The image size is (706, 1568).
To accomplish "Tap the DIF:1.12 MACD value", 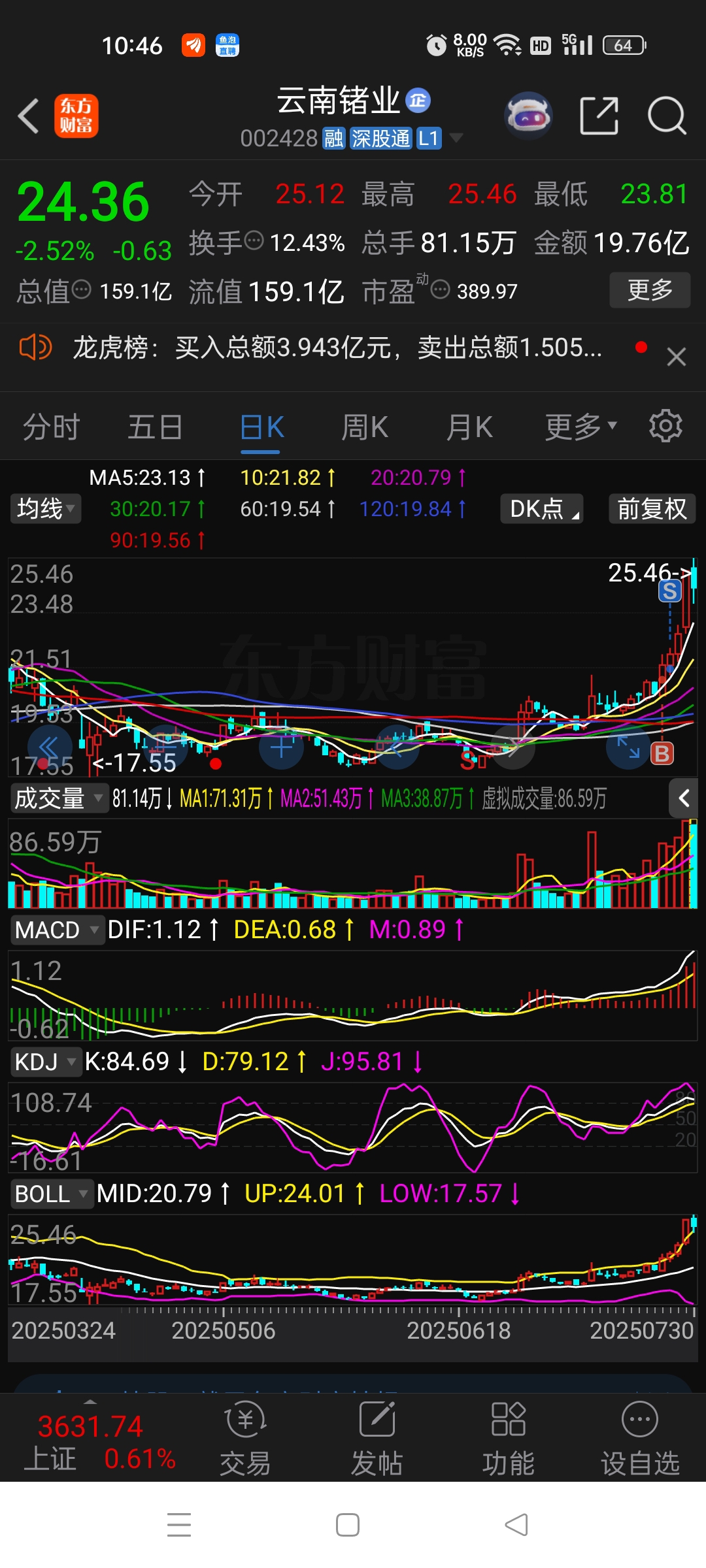I will [163, 930].
